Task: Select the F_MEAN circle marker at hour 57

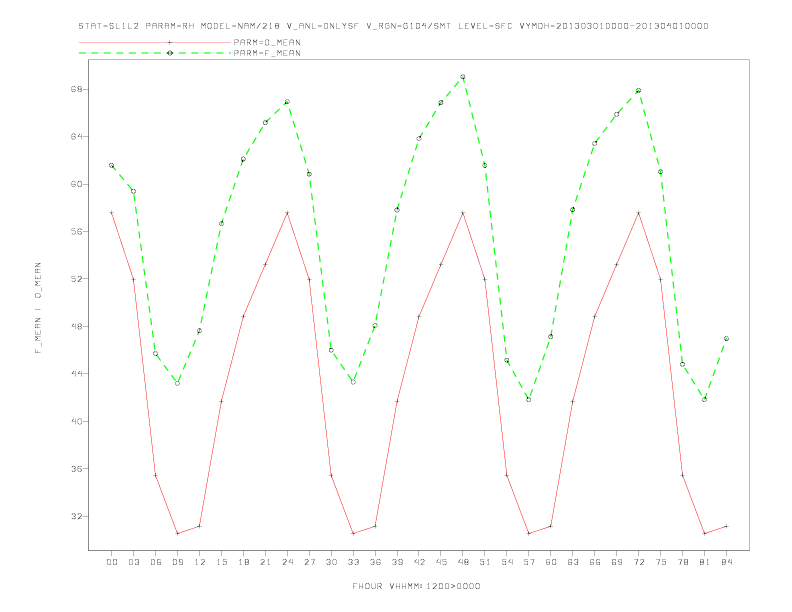Action: coord(529,399)
